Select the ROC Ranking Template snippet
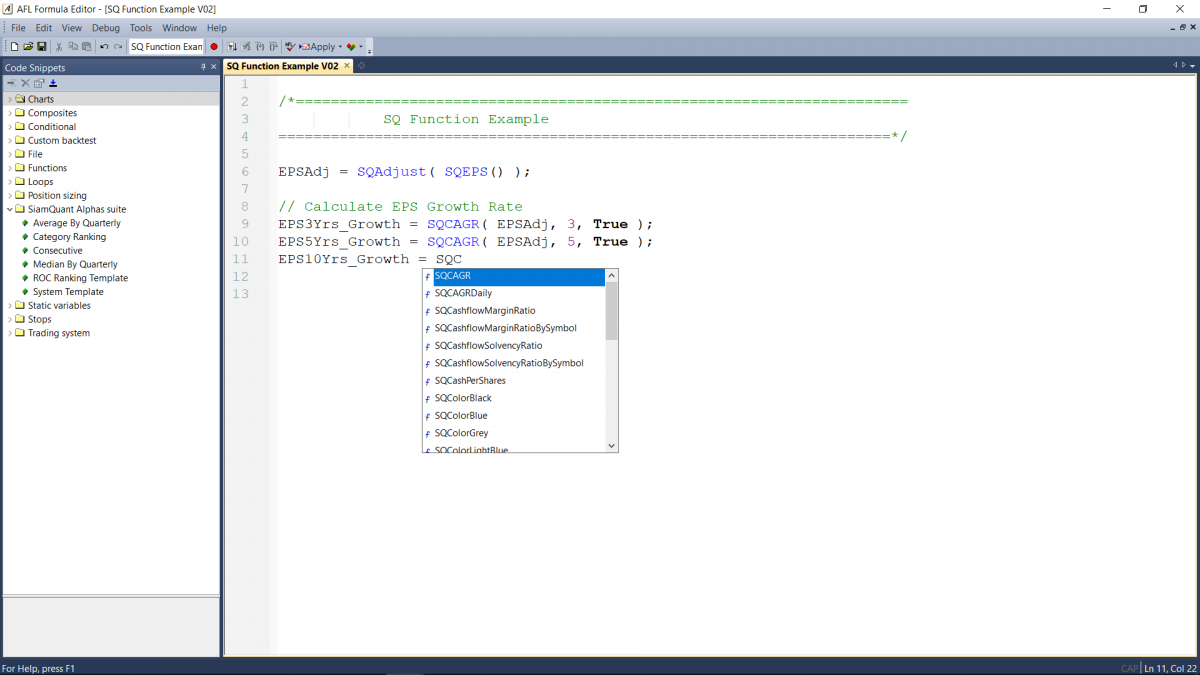 click(80, 278)
